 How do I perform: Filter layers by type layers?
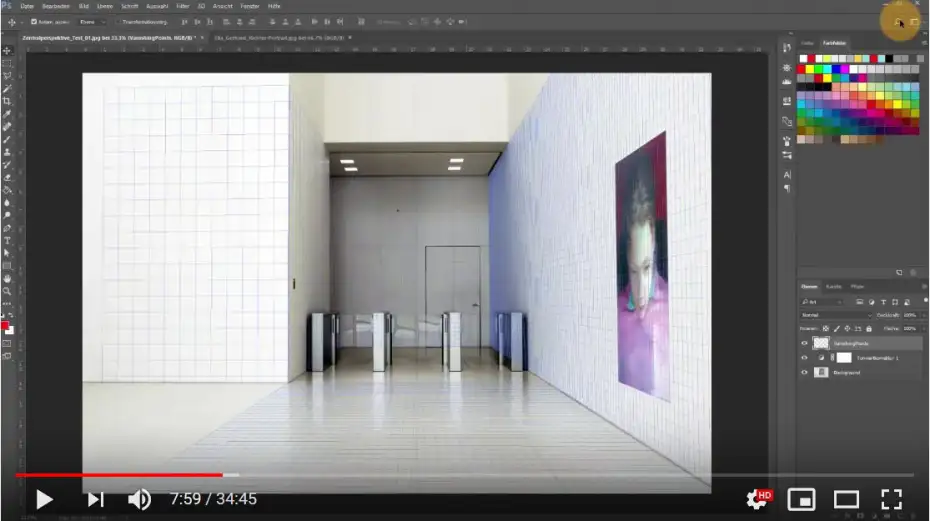coord(883,302)
